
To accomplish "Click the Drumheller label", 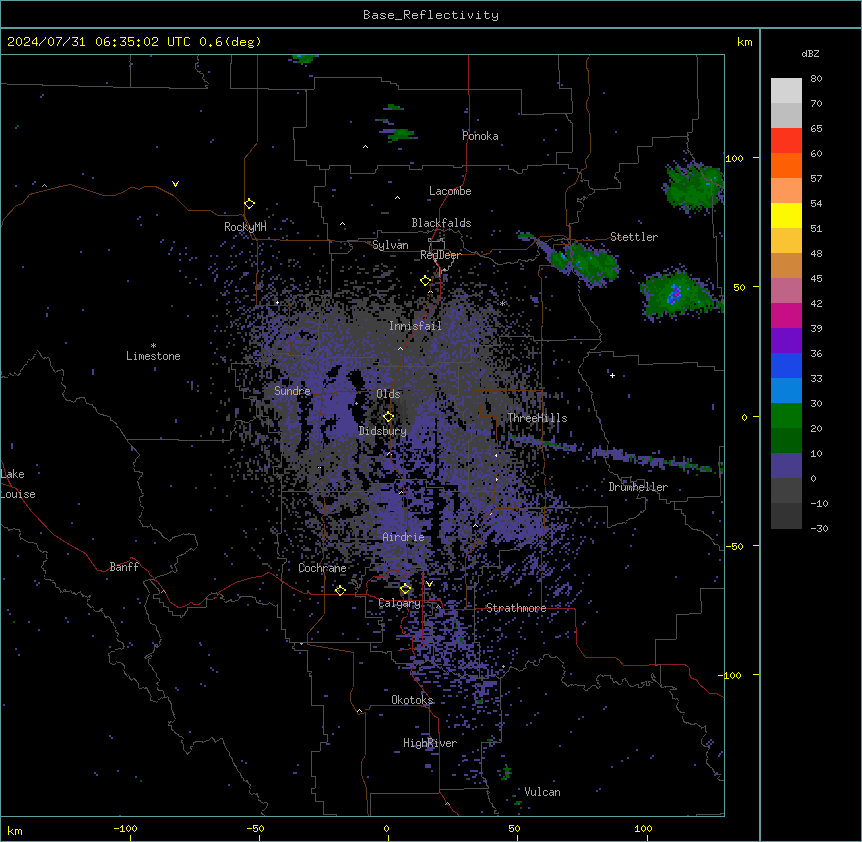I will pyautogui.click(x=638, y=487).
